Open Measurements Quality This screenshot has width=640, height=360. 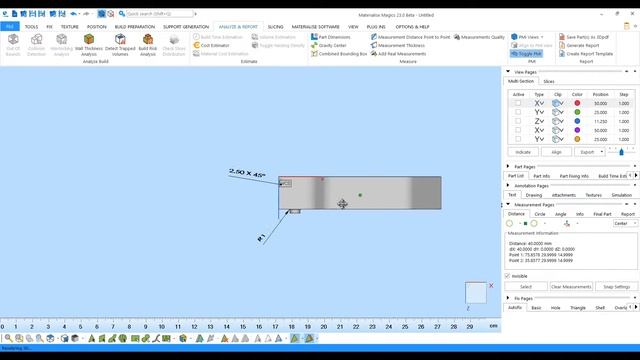(479, 37)
